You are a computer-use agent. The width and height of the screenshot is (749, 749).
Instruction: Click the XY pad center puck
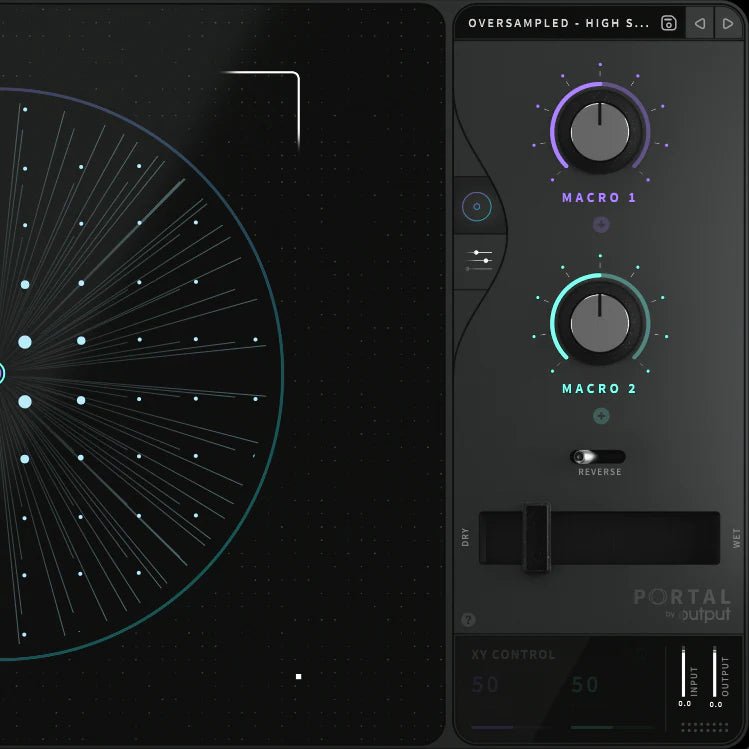[1, 374]
